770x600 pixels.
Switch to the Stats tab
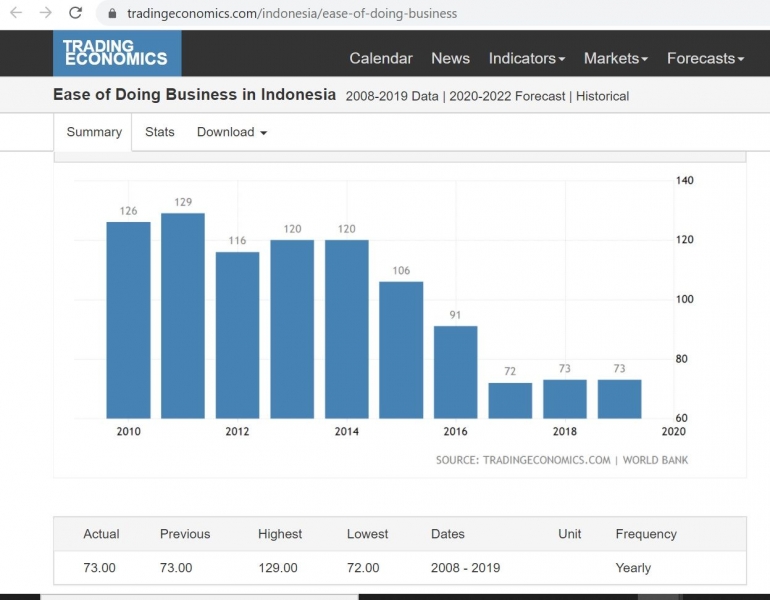click(160, 132)
